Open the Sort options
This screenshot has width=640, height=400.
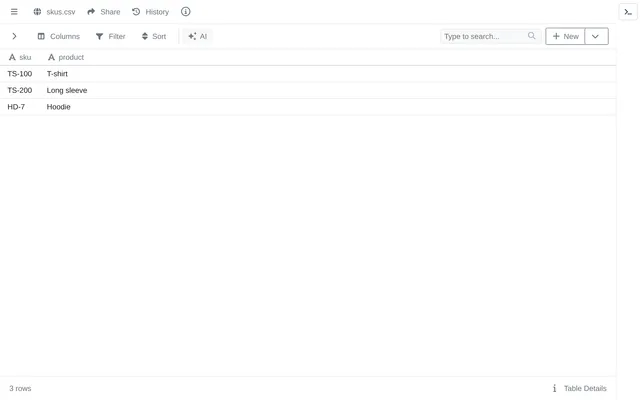154,36
